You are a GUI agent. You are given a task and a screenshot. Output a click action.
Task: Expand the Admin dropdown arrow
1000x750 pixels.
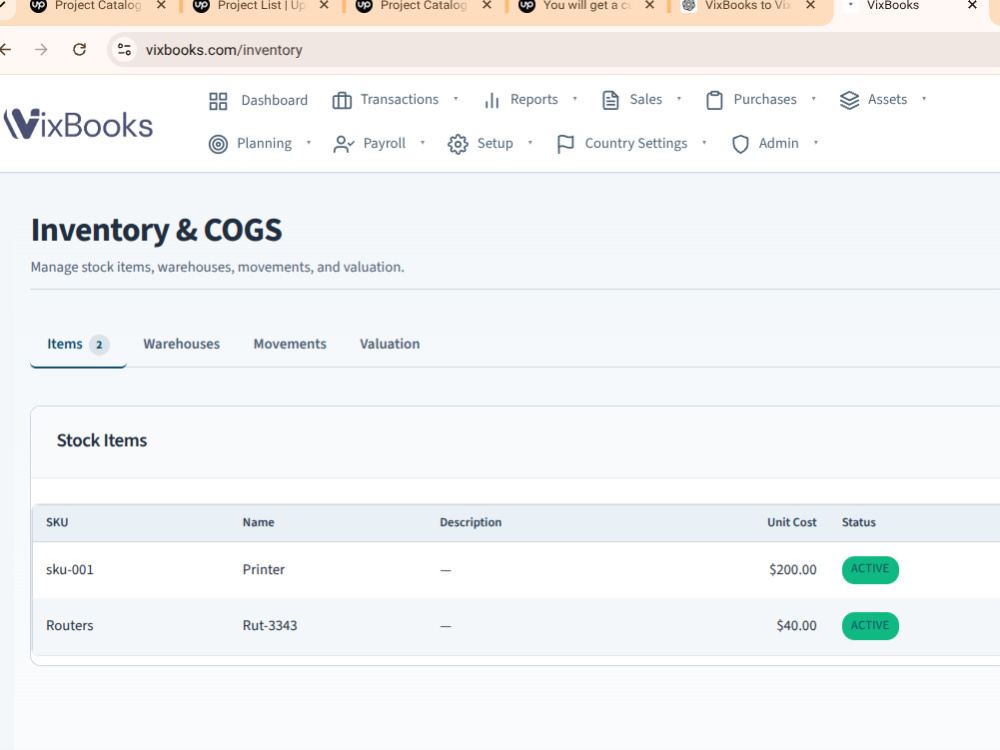click(x=816, y=143)
